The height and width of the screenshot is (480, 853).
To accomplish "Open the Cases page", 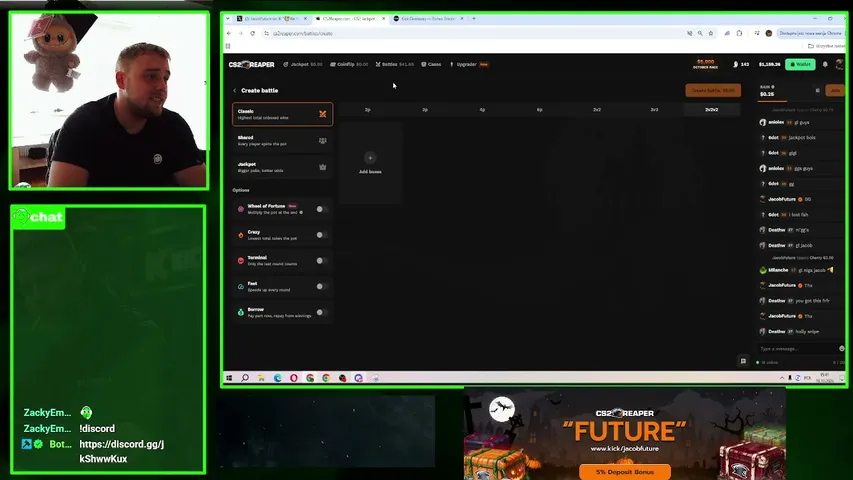I will [431, 64].
